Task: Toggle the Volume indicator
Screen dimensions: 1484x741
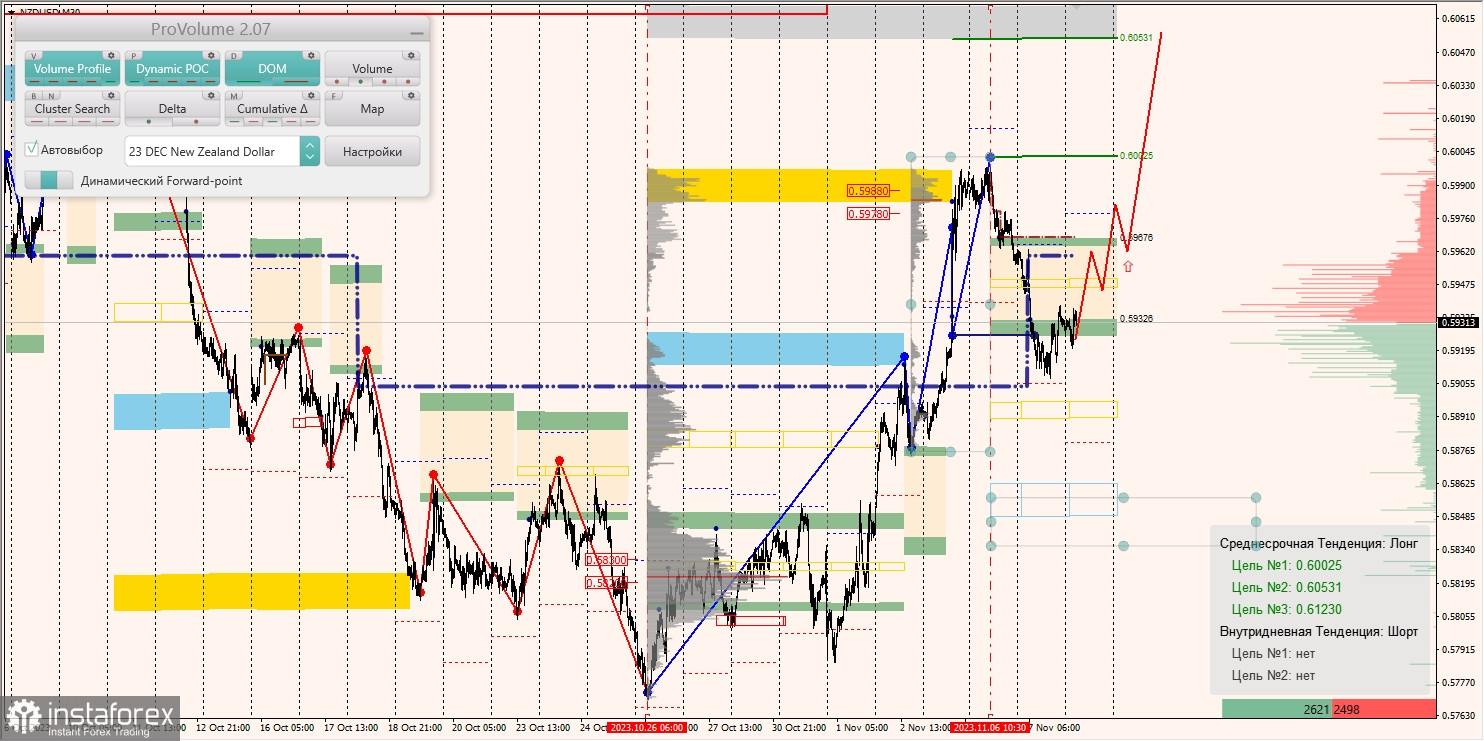Action: [372, 69]
